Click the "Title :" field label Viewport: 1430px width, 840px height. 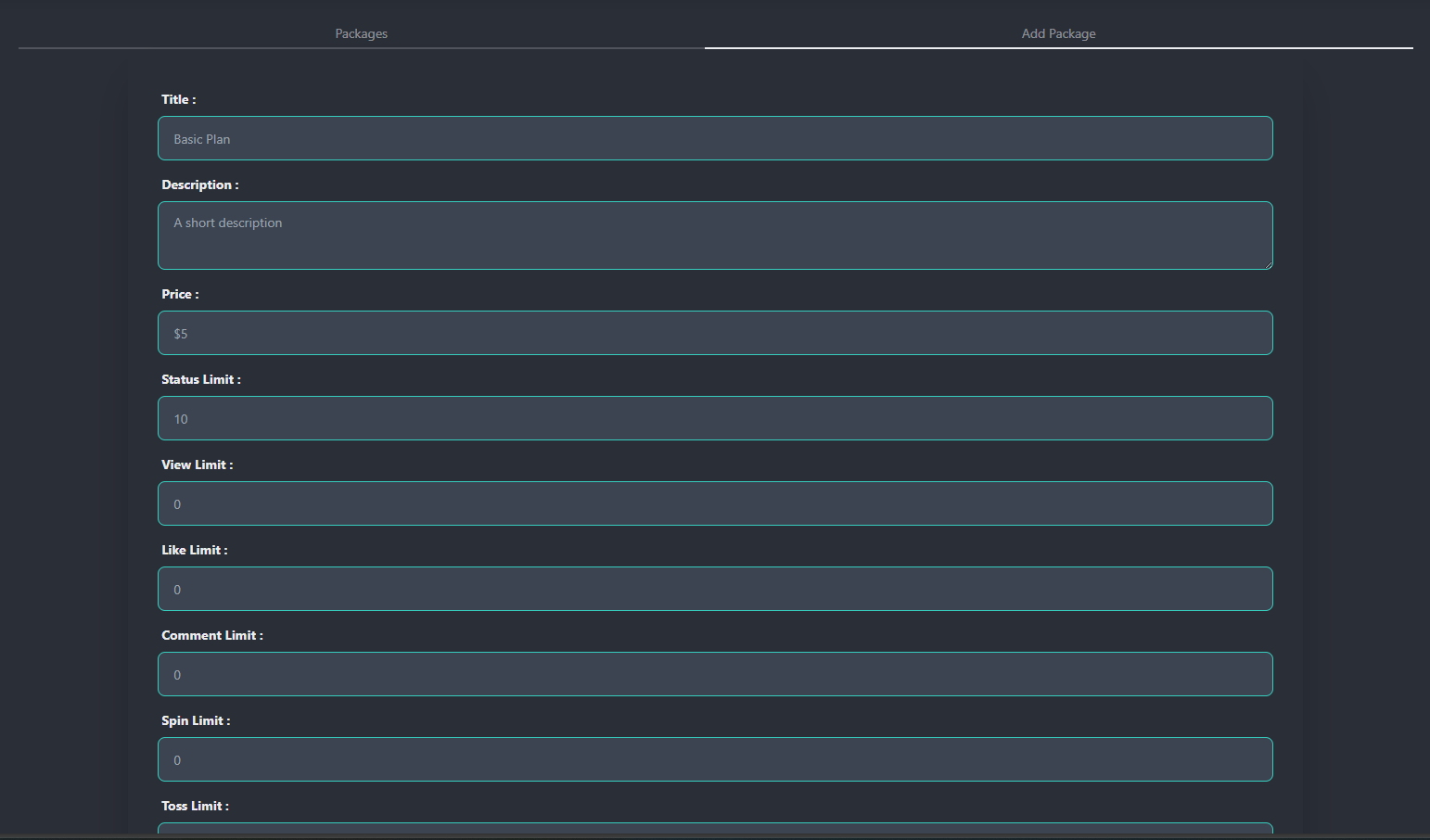coord(178,99)
